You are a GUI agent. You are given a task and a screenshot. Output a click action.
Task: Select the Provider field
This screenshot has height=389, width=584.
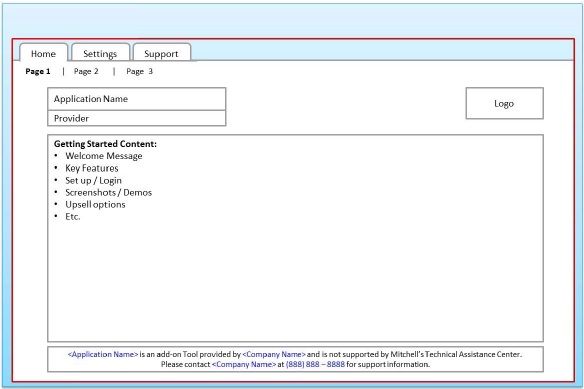(x=137, y=118)
